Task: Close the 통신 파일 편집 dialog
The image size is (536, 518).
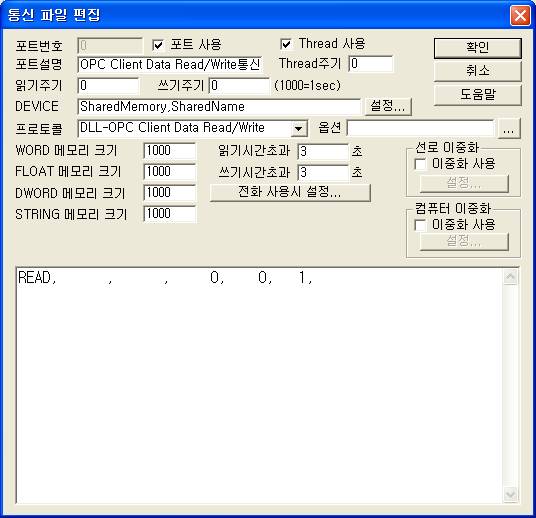Action: pos(520,15)
